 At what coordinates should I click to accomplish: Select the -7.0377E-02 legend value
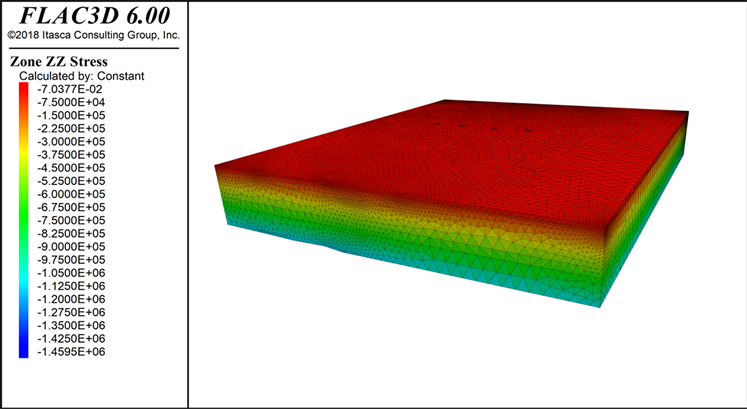70,89
